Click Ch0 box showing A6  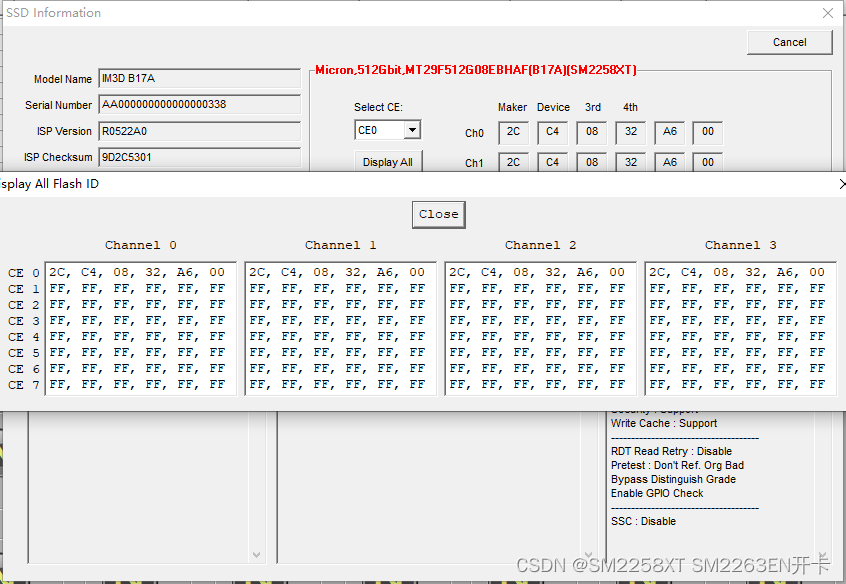click(x=670, y=132)
